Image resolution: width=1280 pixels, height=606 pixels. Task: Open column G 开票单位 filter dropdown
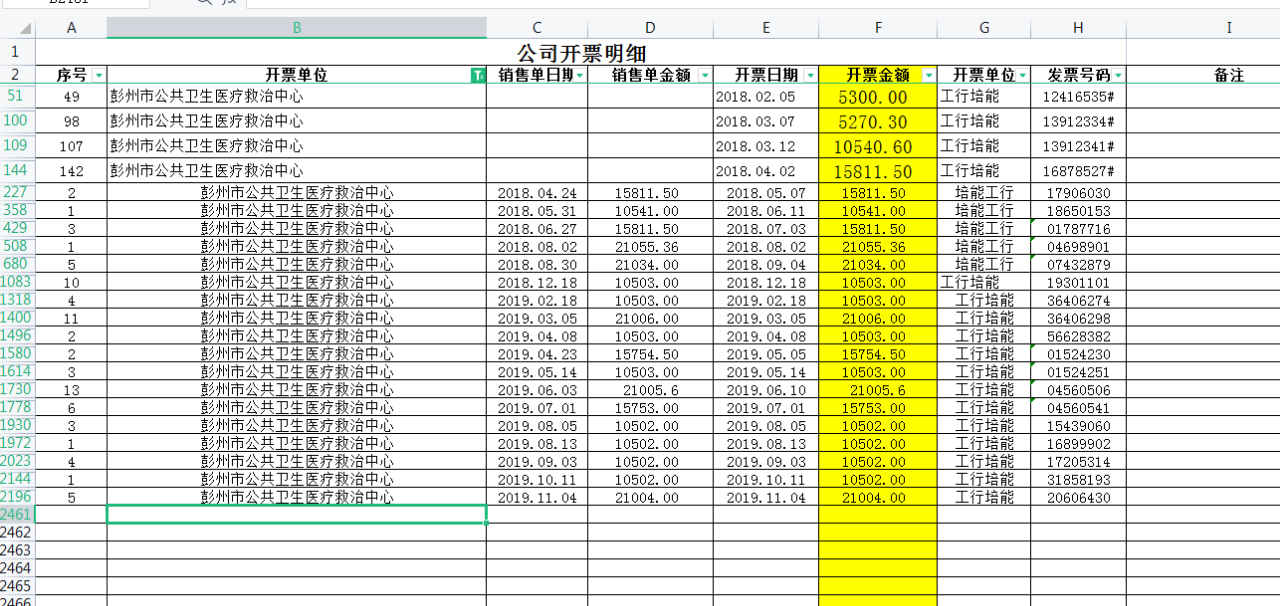click(x=1022, y=76)
